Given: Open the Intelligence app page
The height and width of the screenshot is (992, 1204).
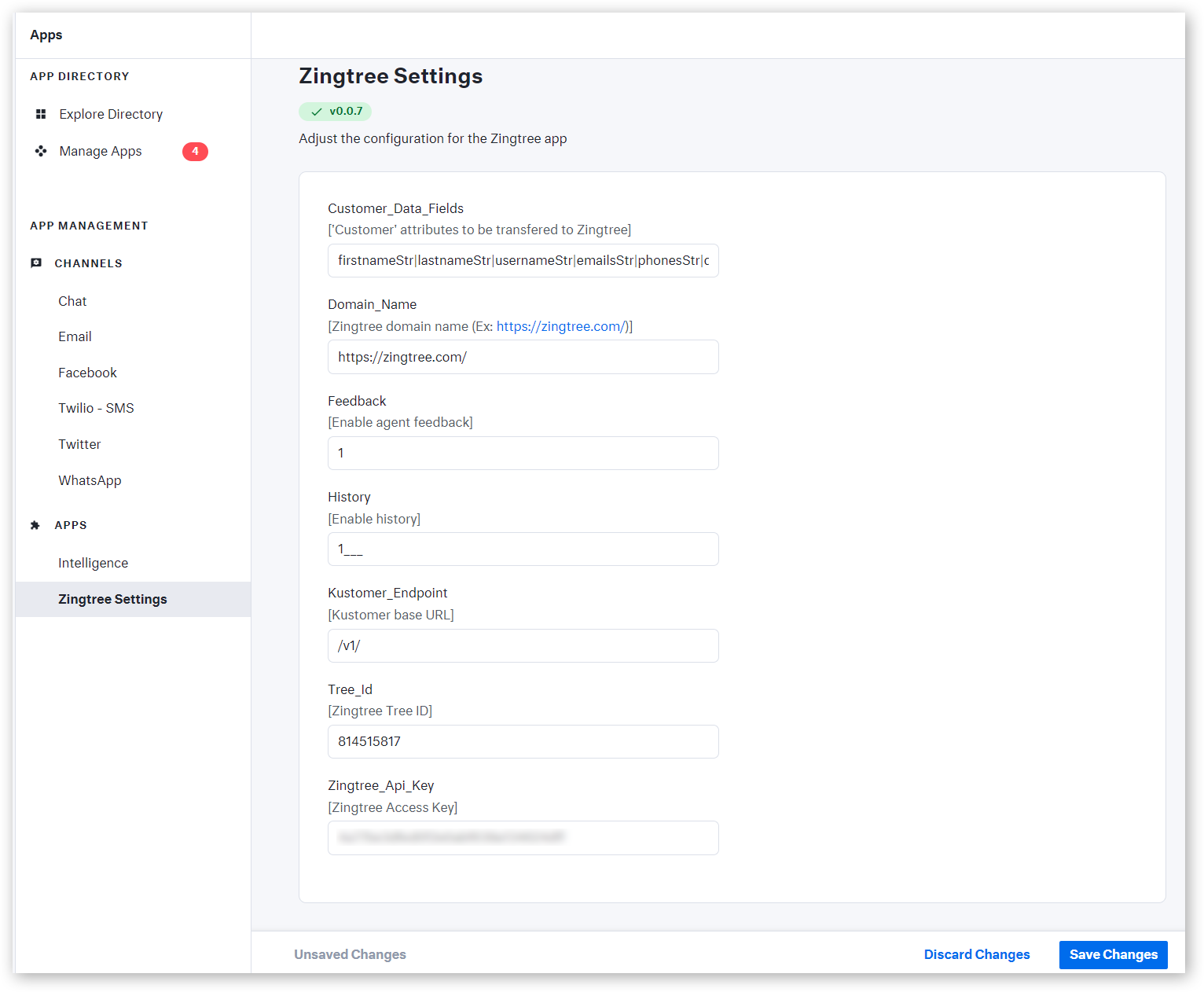Looking at the screenshot, I should [93, 563].
